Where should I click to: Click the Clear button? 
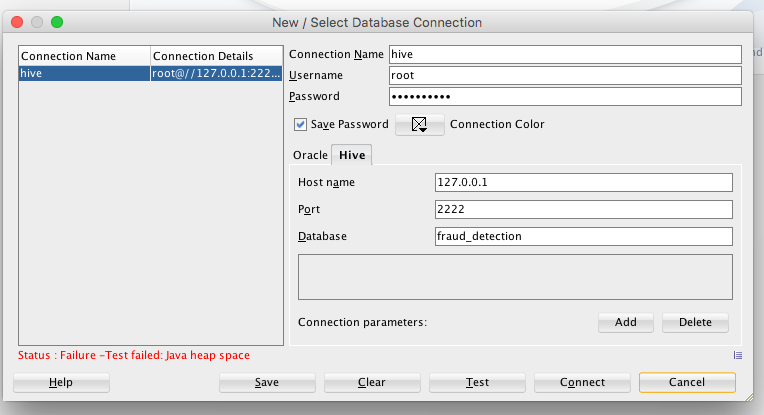tap(371, 382)
